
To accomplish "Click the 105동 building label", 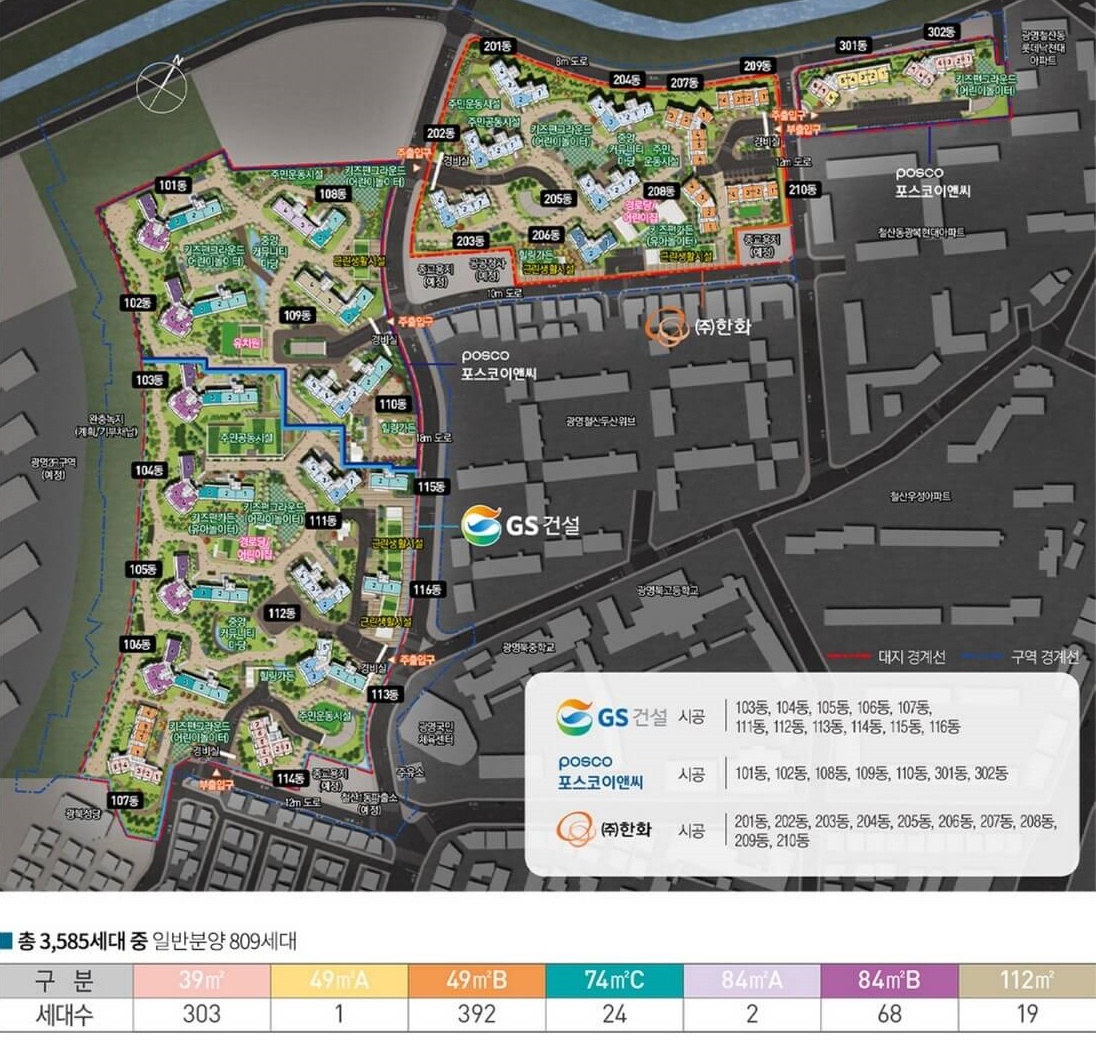I will click(x=143, y=570).
